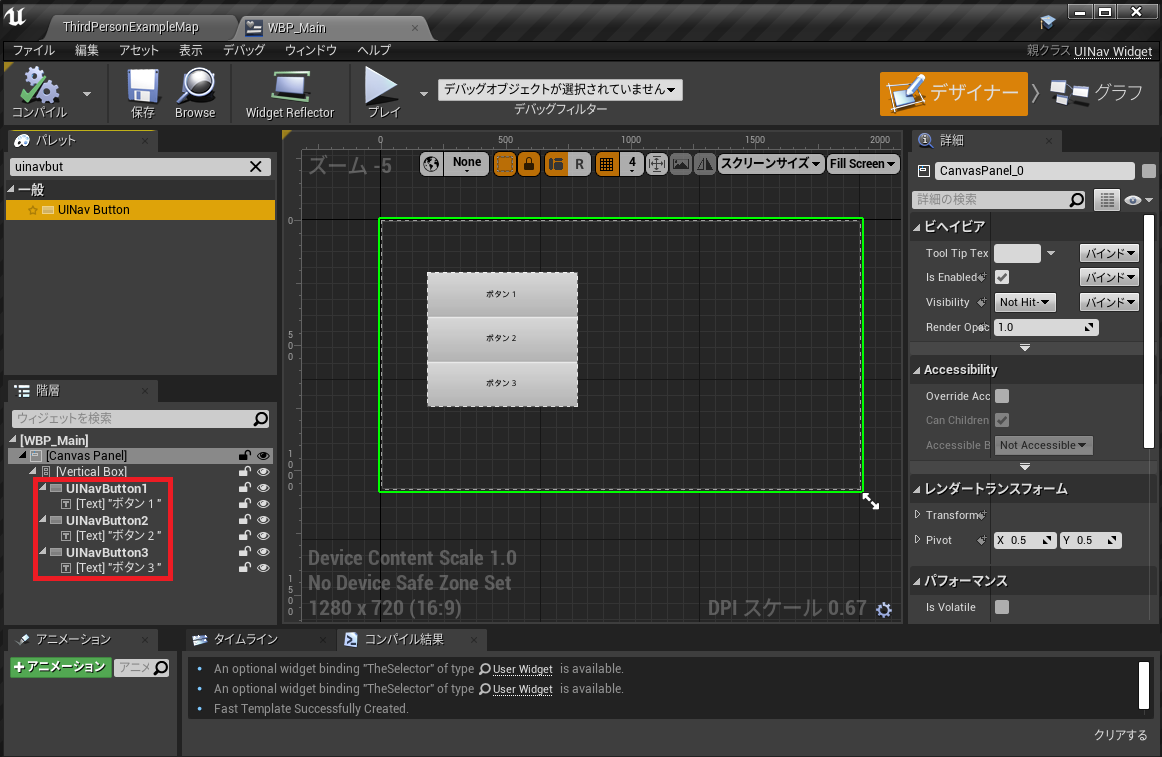Open the バインド dropdown for Tool Tip Text
1162x757 pixels.
coord(1109,253)
